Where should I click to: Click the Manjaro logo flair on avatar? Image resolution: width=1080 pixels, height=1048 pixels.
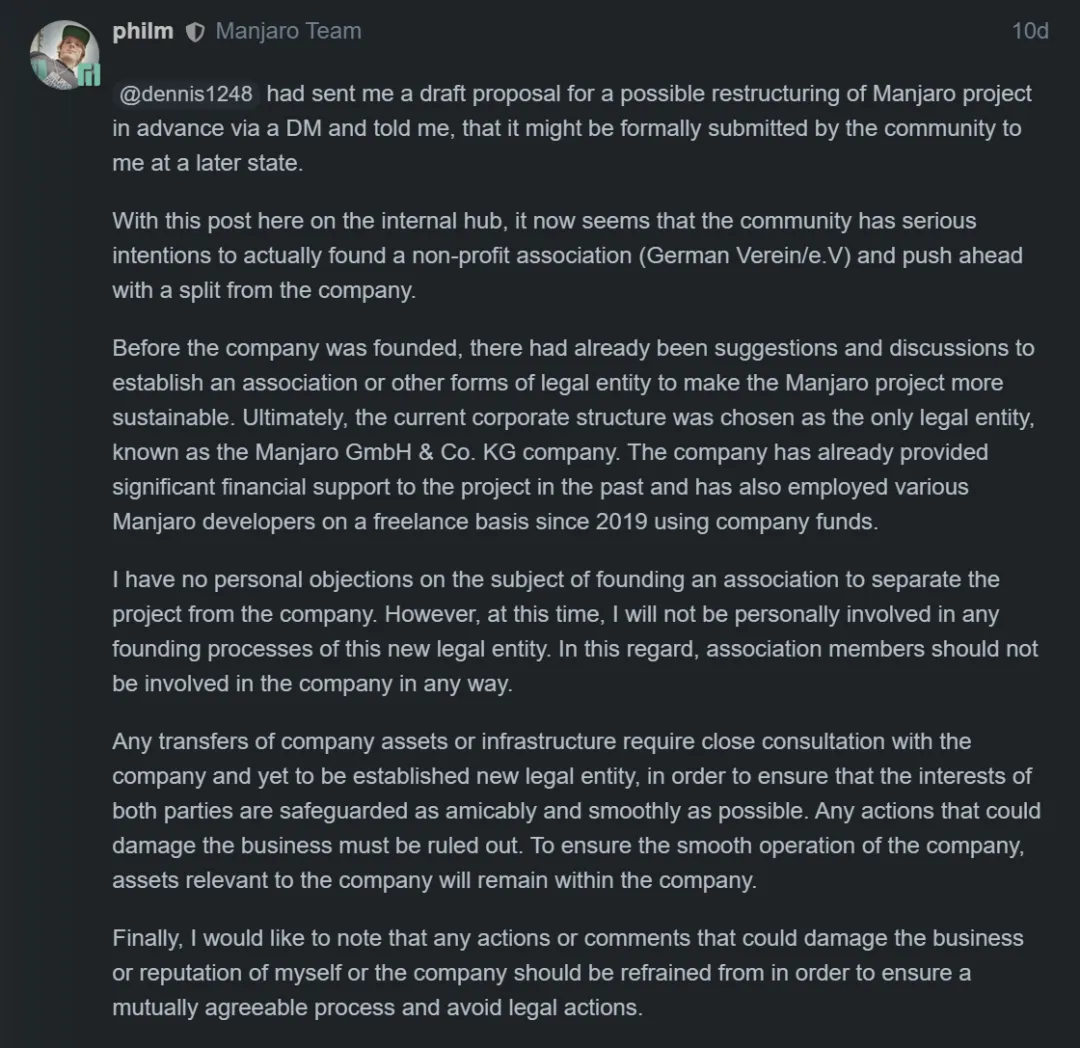click(89, 76)
